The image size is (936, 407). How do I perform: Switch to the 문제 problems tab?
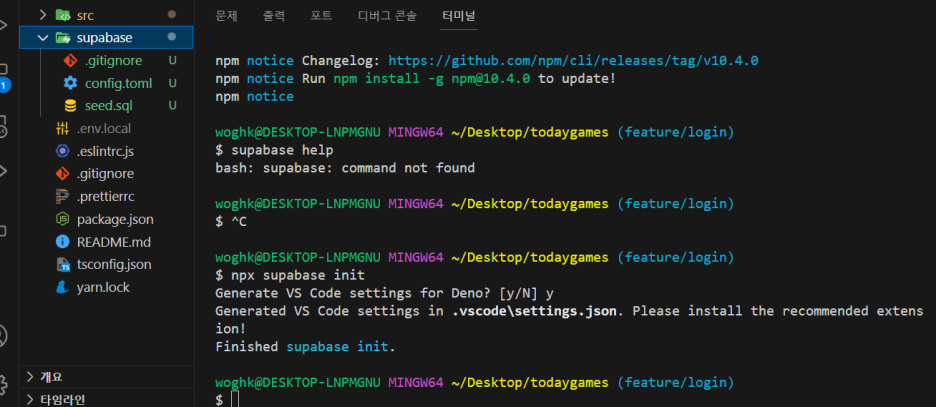click(x=227, y=16)
